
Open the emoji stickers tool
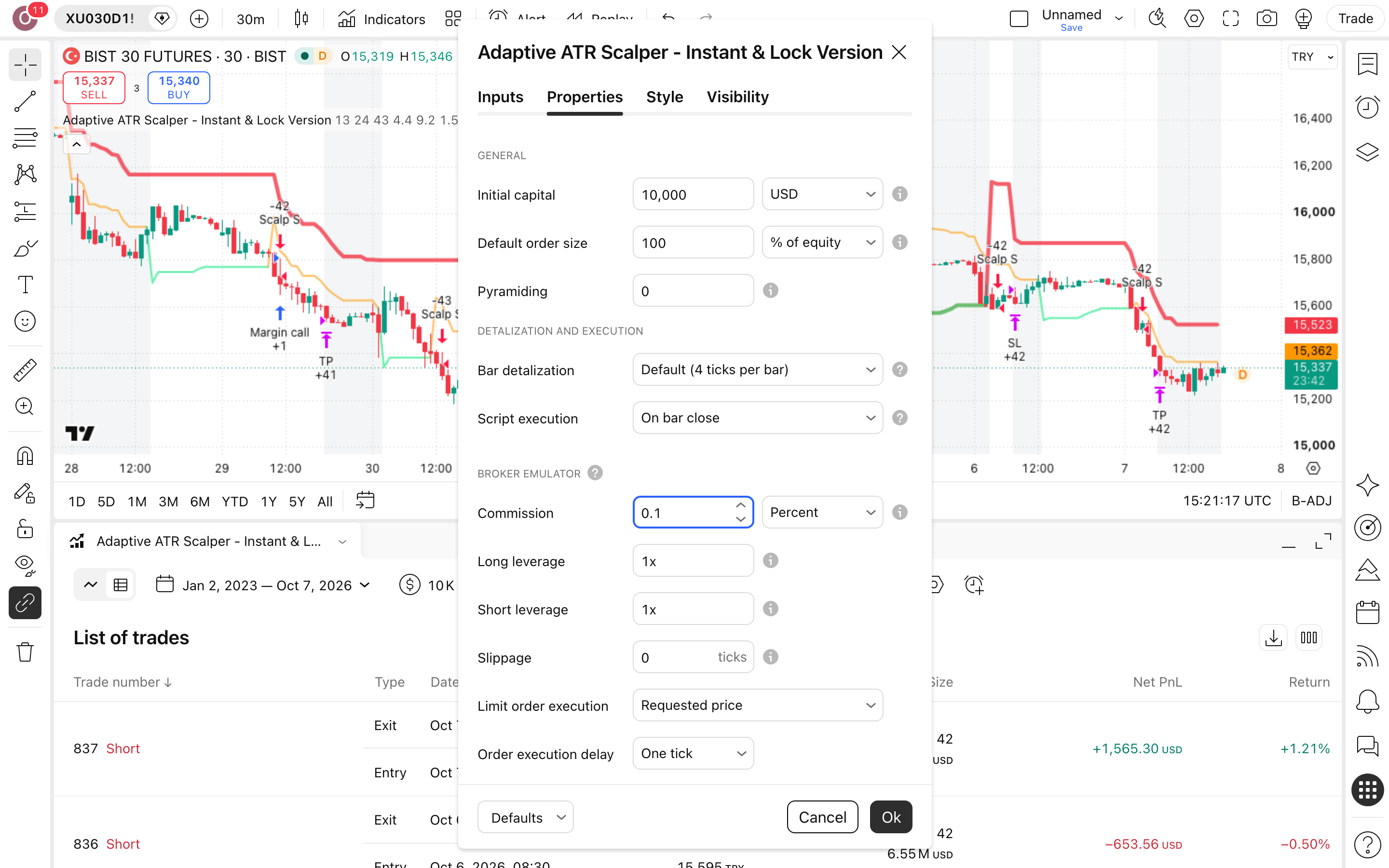[25, 322]
